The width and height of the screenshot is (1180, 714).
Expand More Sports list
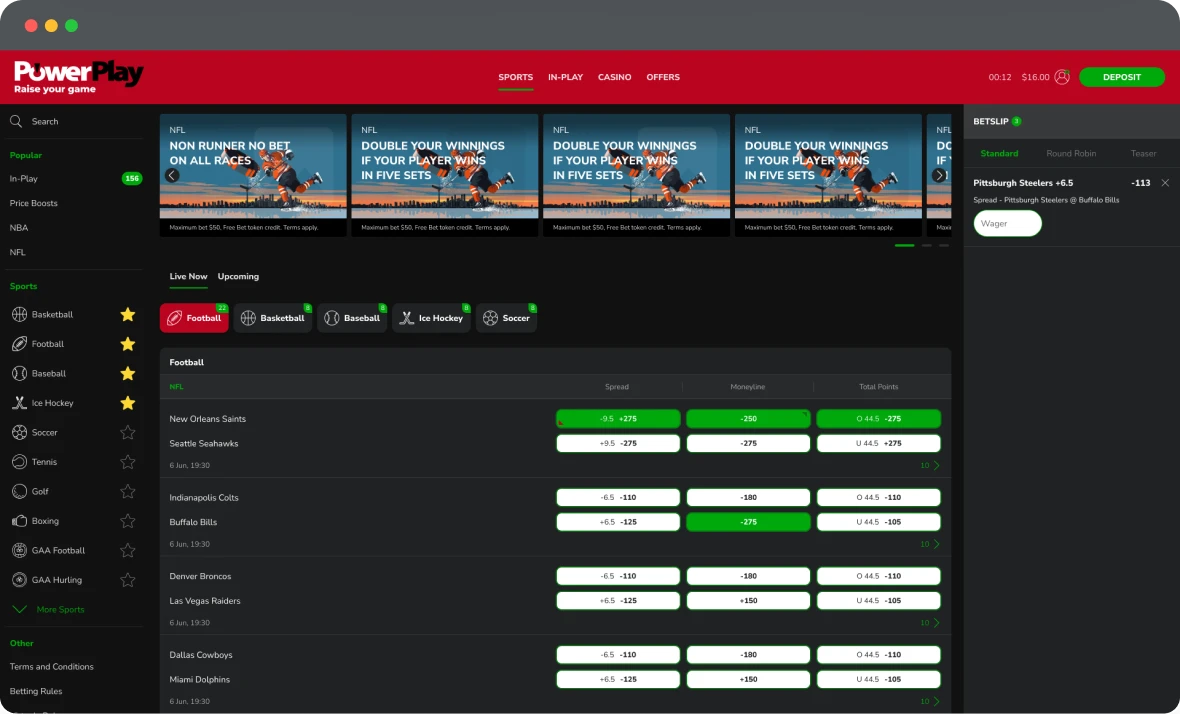49,609
